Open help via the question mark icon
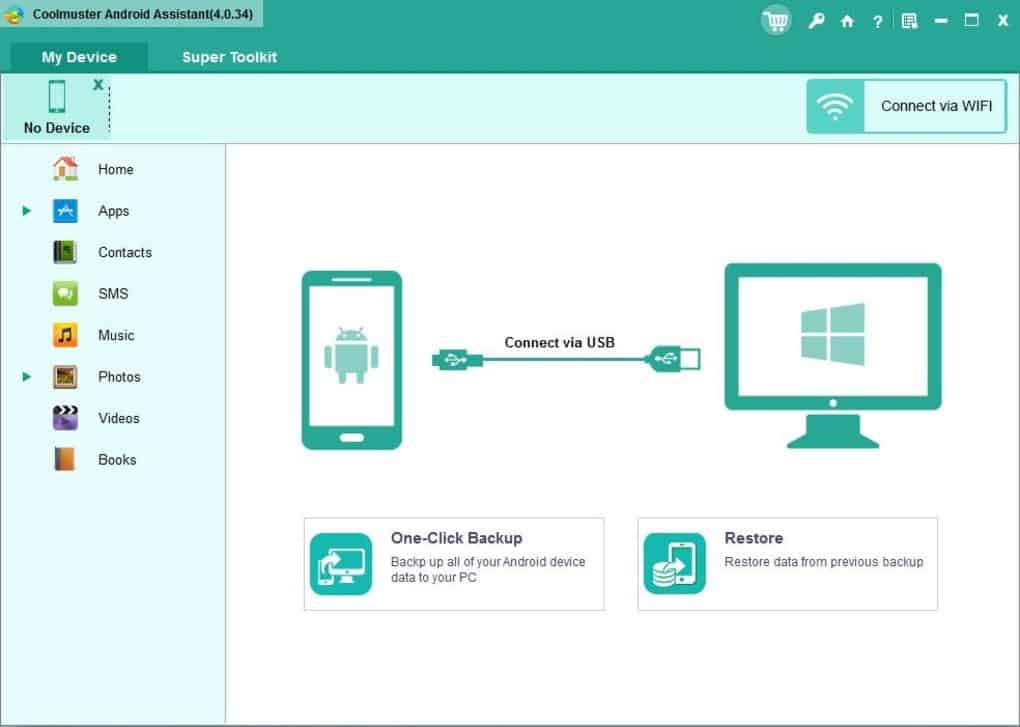The width and height of the screenshot is (1020, 727). [x=877, y=20]
